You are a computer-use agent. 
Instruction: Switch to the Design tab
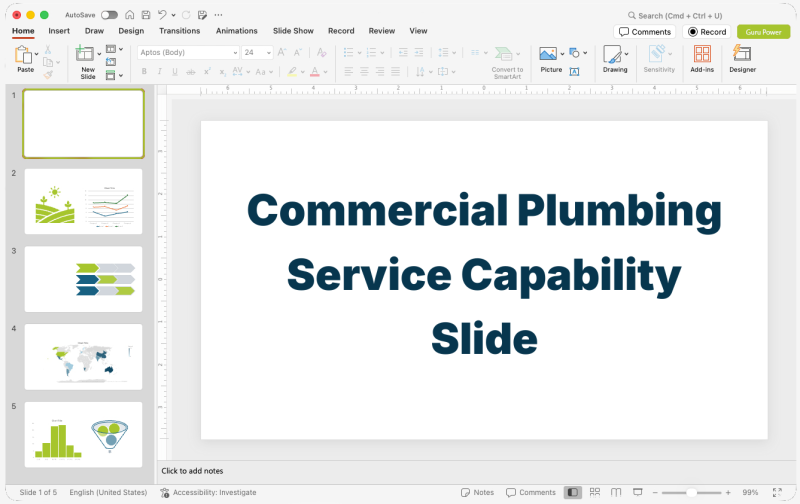point(131,31)
